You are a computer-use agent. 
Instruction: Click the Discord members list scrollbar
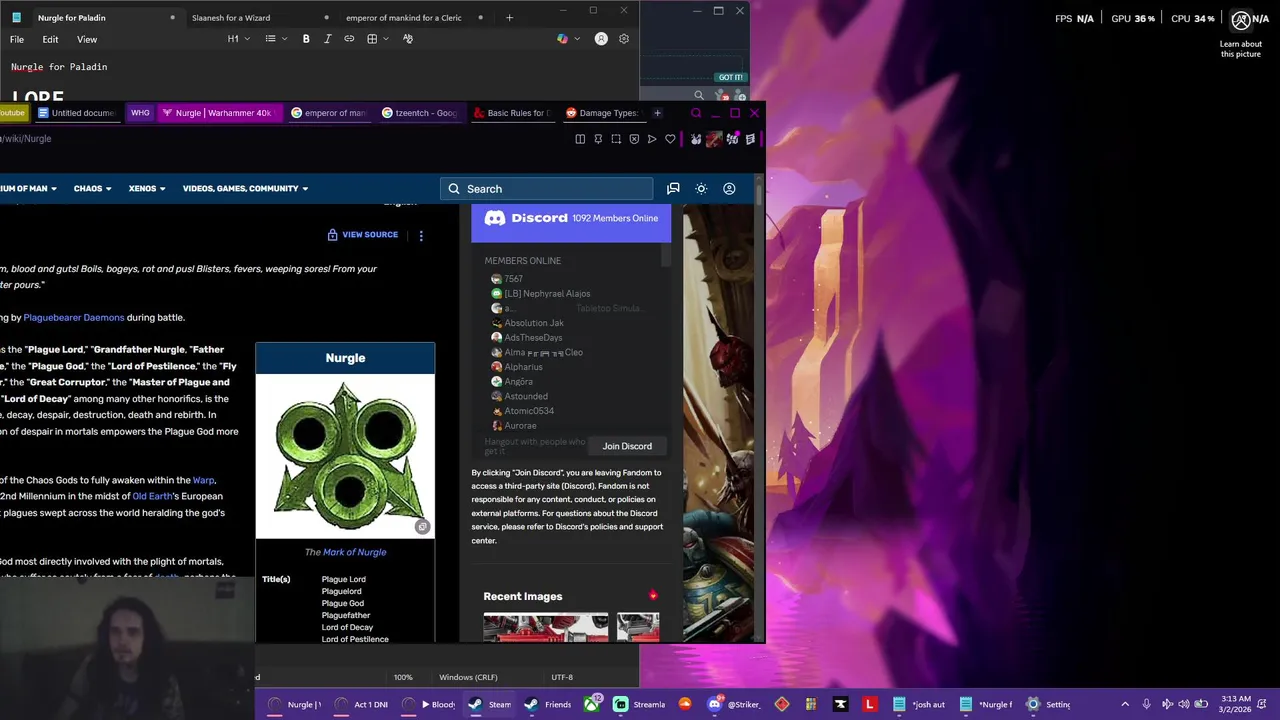click(x=665, y=257)
